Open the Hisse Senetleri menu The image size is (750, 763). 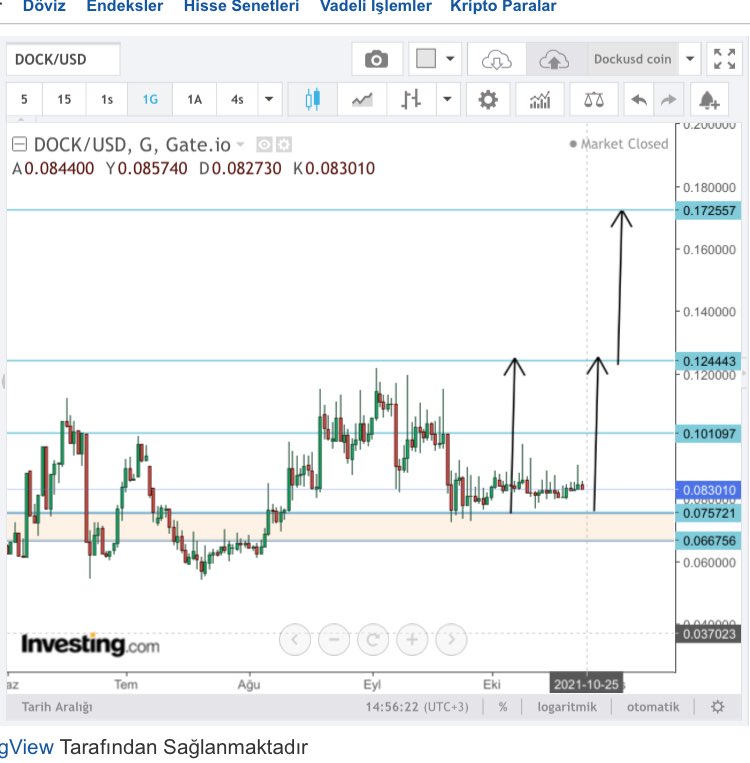241,6
